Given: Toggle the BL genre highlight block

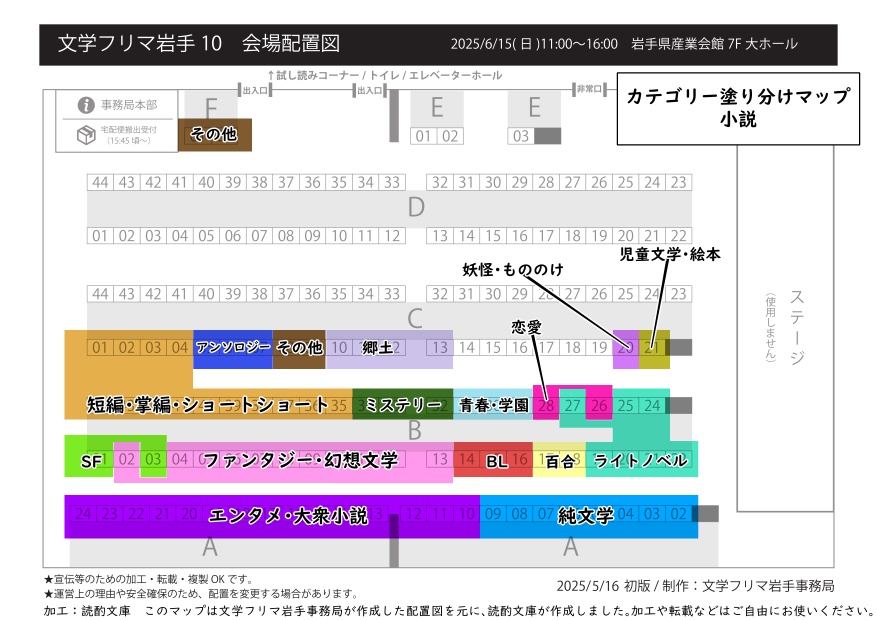Looking at the screenshot, I should point(494,462).
